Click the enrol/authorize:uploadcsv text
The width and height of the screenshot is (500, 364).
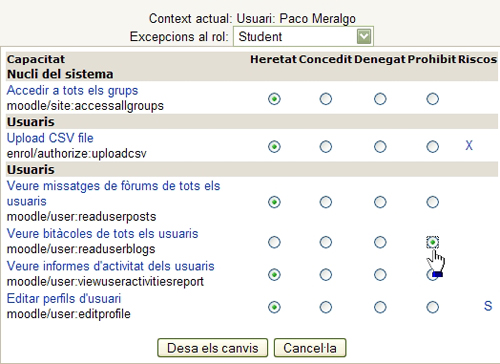pyautogui.click(x=77, y=154)
